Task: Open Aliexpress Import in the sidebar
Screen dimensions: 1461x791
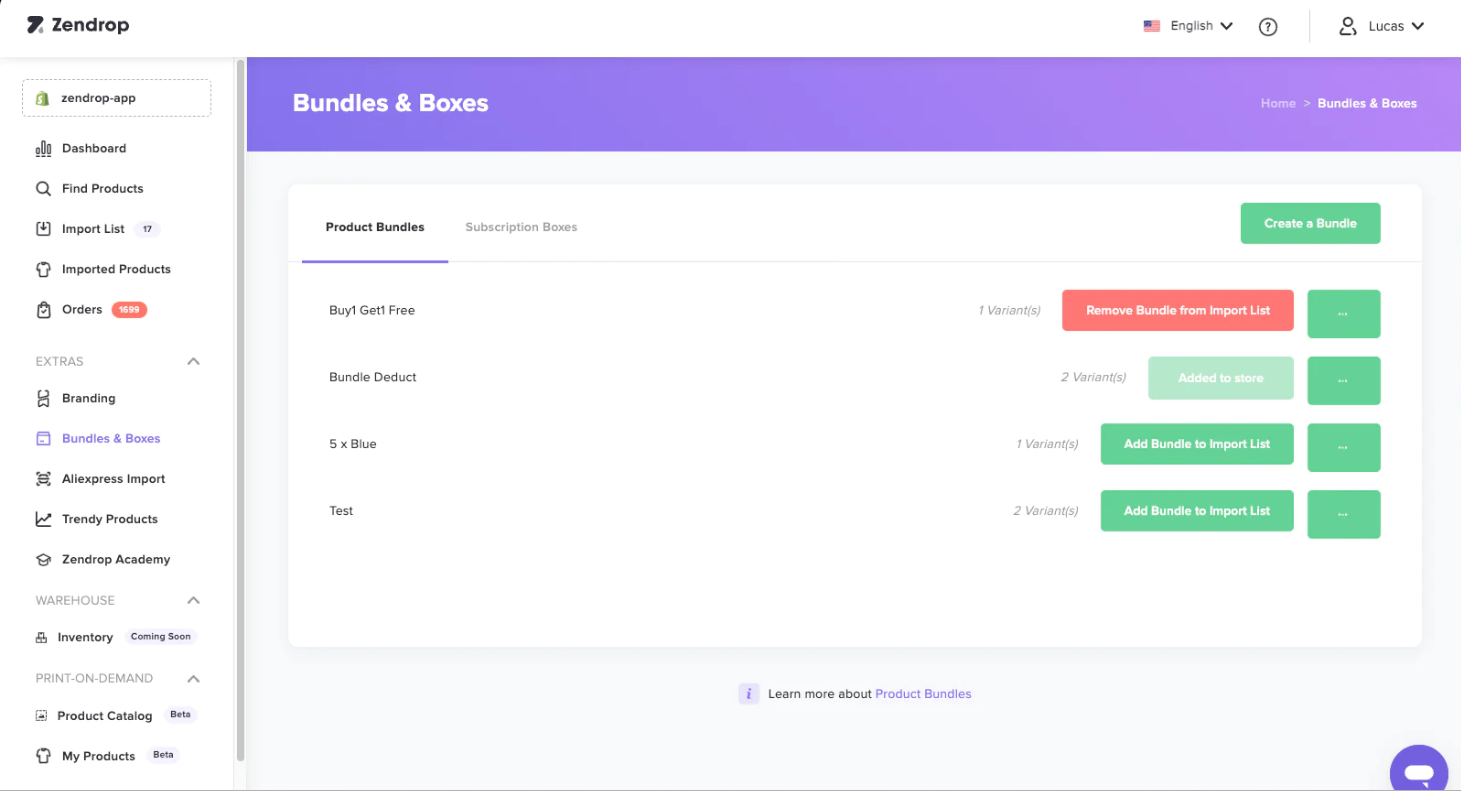Action: [113, 479]
